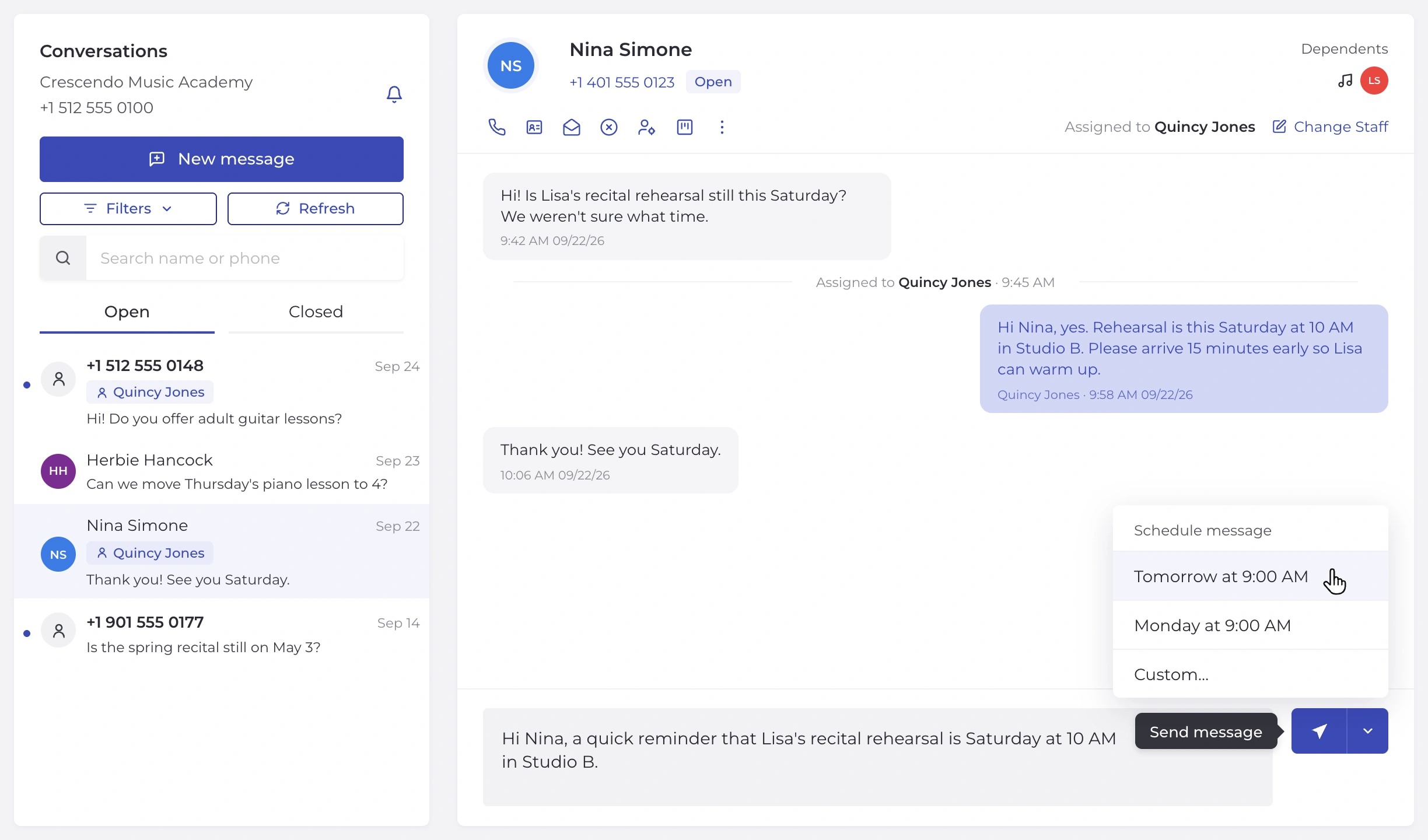Select the Custom... schedule option

pos(1251,674)
